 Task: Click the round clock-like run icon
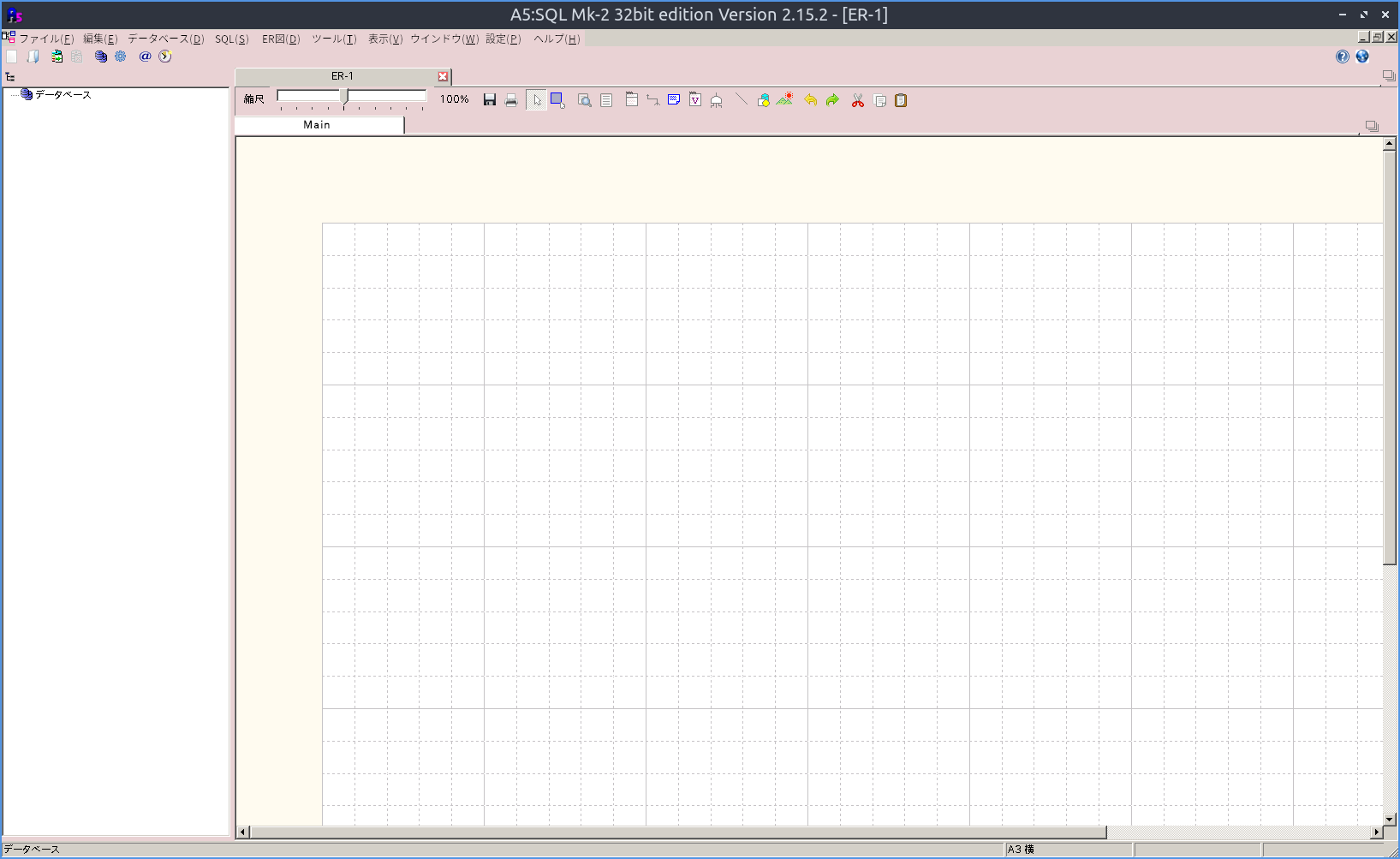[165, 57]
